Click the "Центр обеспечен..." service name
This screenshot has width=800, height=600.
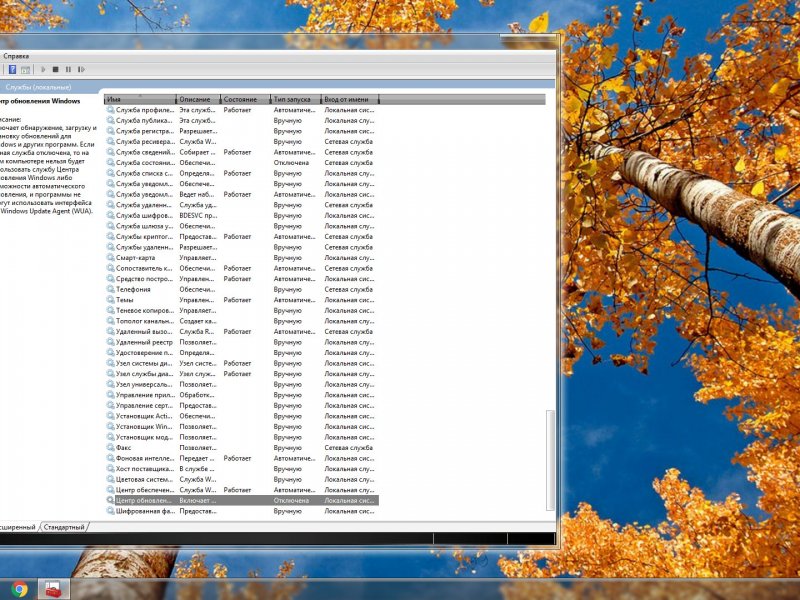(144, 490)
